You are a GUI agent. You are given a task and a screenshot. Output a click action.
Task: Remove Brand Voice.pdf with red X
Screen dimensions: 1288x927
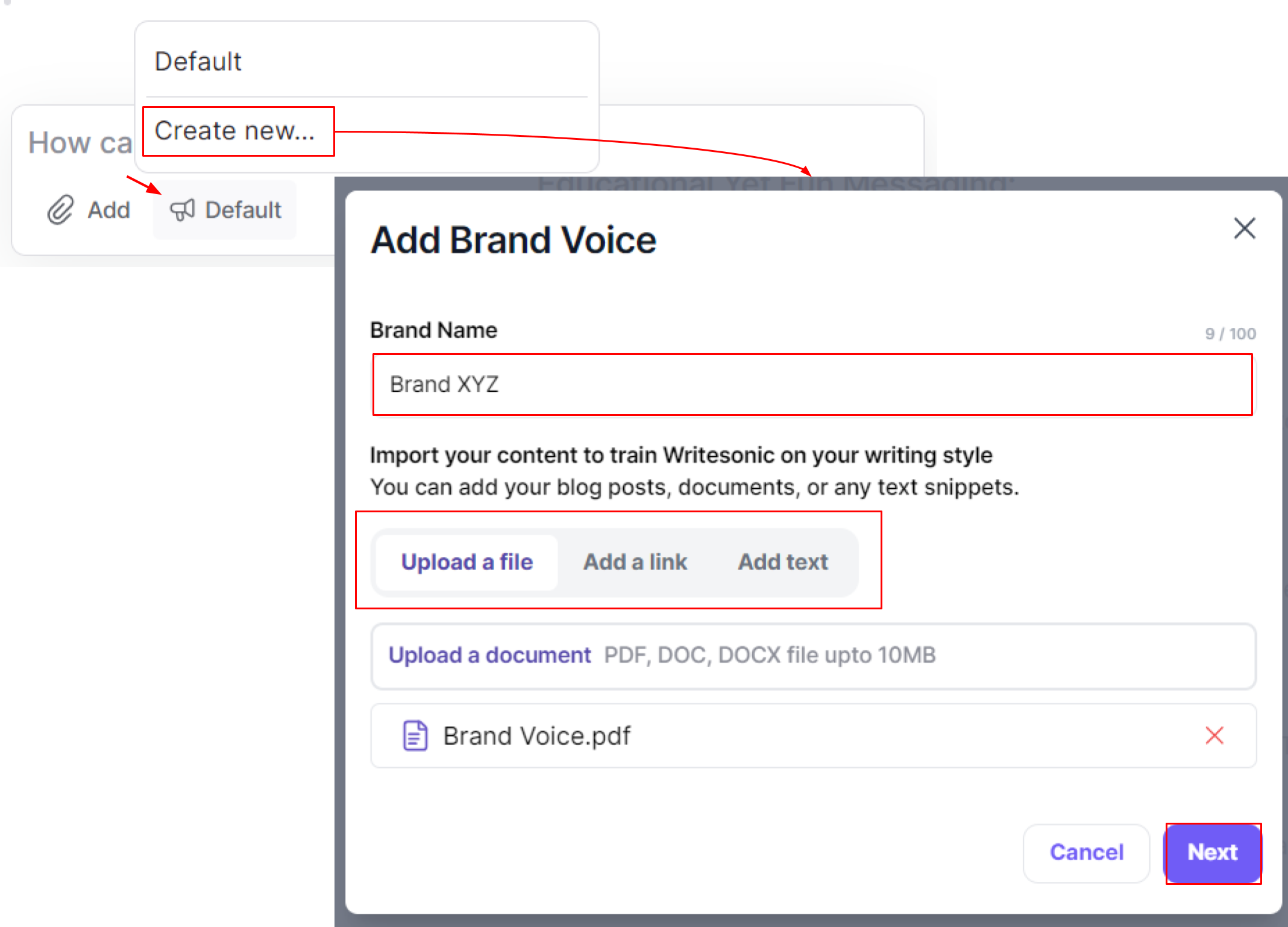point(1214,735)
